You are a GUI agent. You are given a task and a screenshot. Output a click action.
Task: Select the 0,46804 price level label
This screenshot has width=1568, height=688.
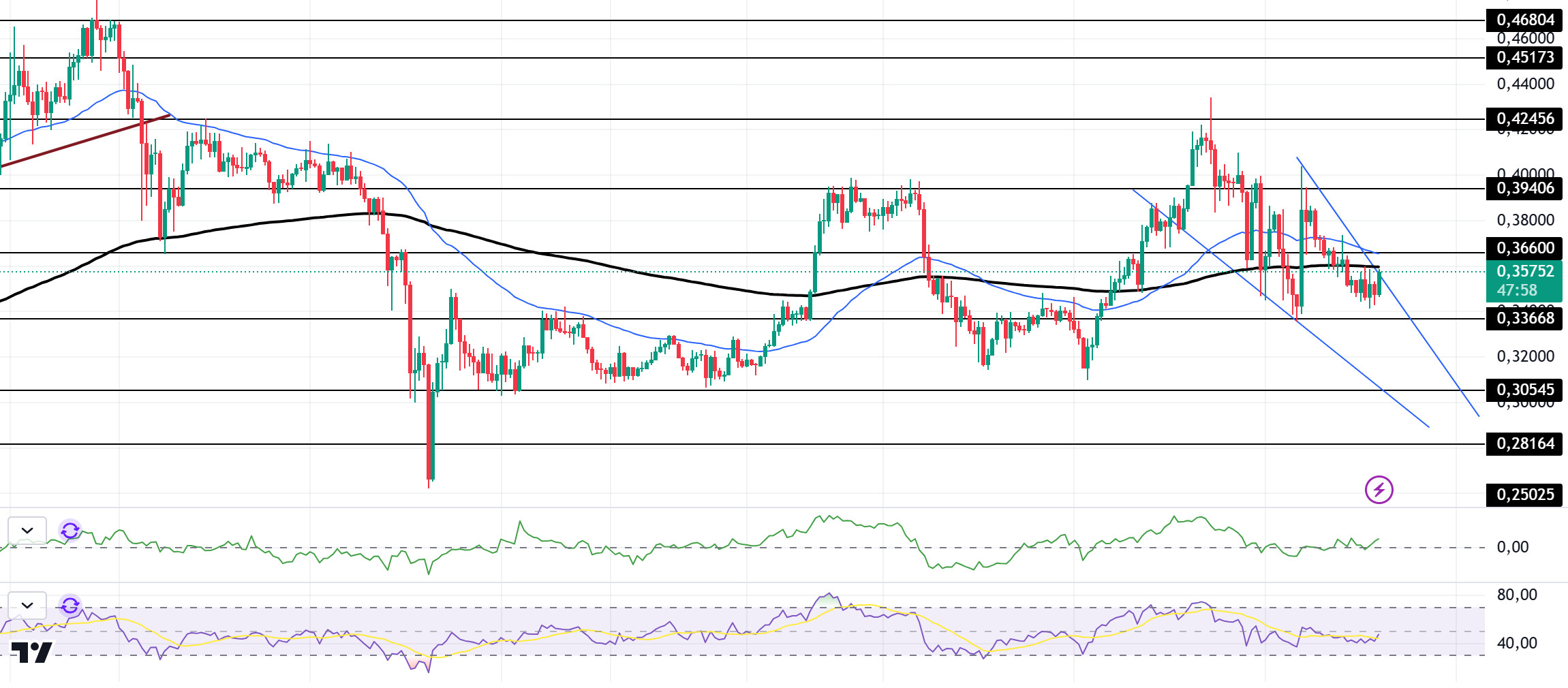1524,20
